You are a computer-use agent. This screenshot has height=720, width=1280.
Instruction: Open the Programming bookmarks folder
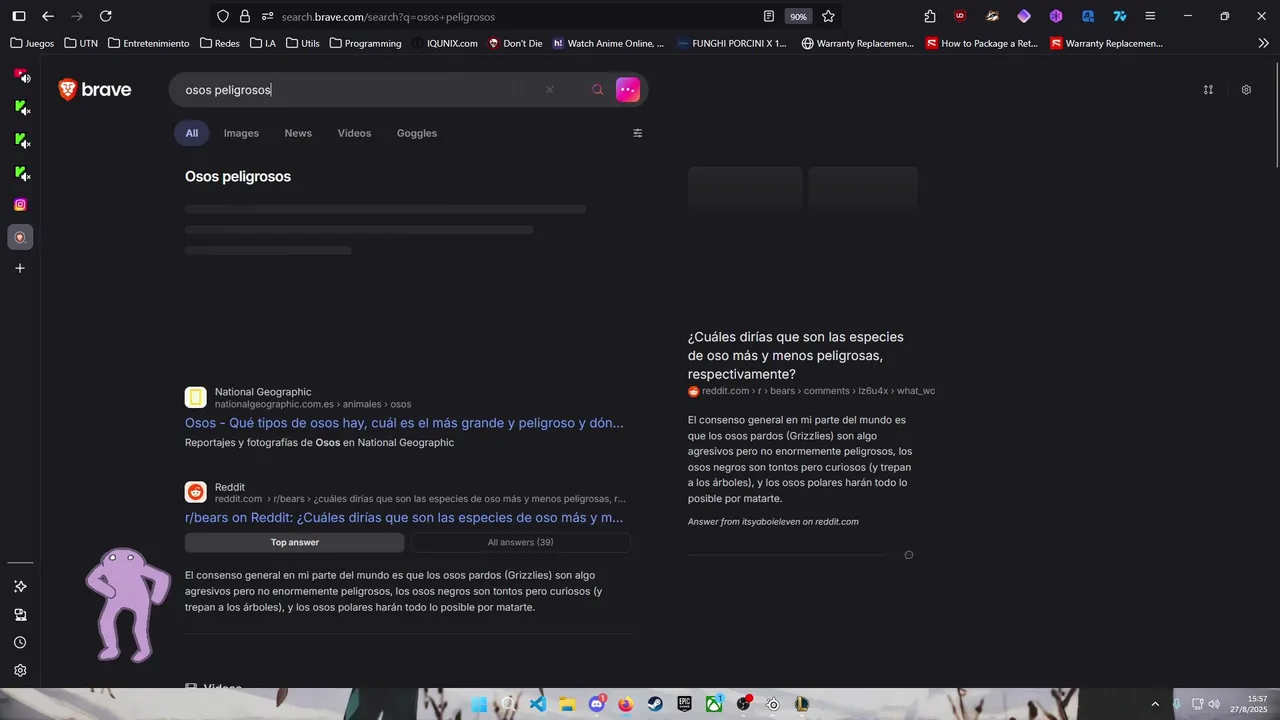click(x=365, y=43)
